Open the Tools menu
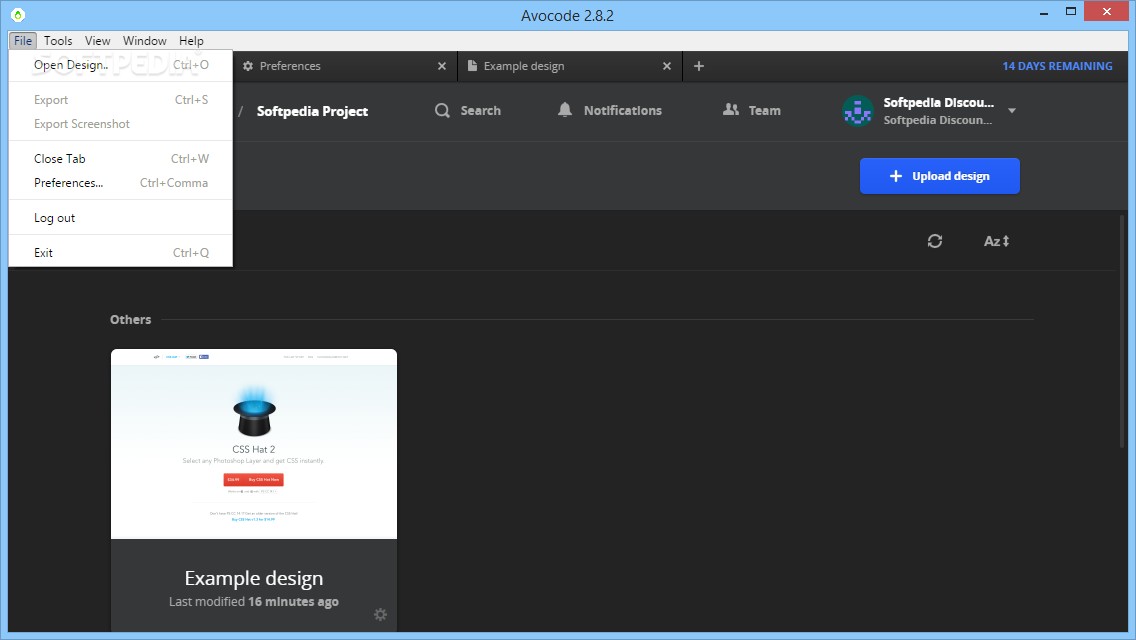 click(58, 41)
